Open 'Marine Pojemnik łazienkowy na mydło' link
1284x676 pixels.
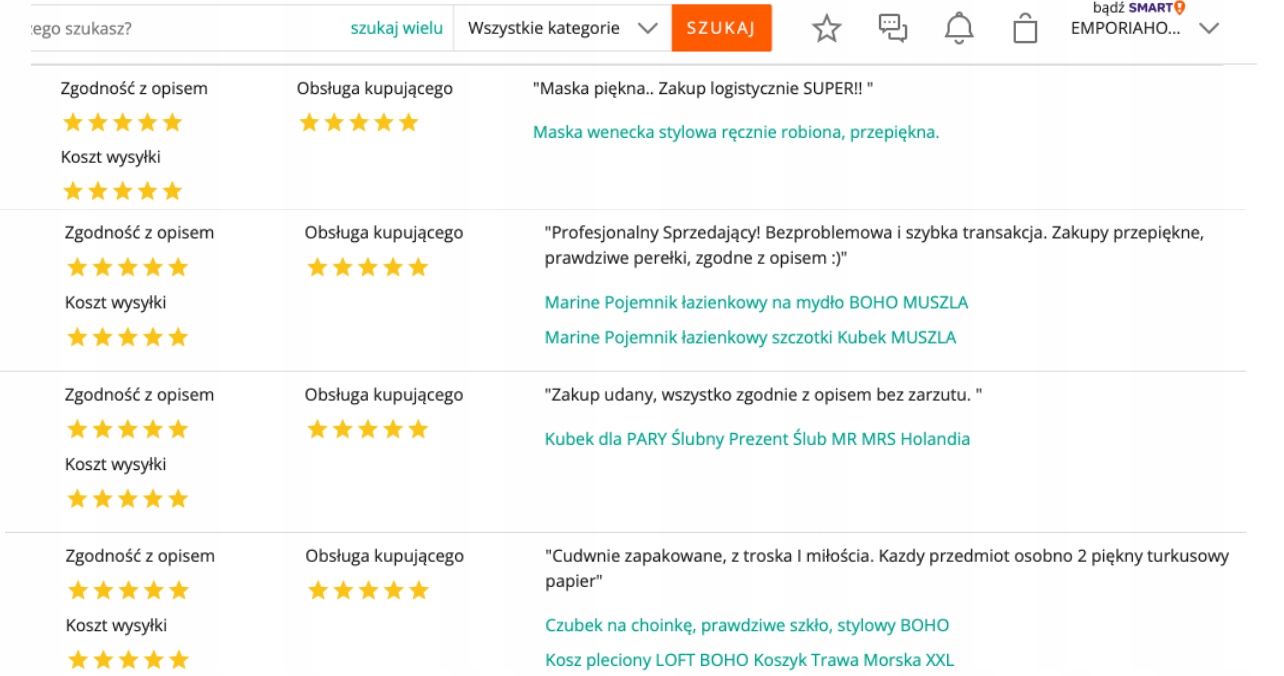[756, 302]
